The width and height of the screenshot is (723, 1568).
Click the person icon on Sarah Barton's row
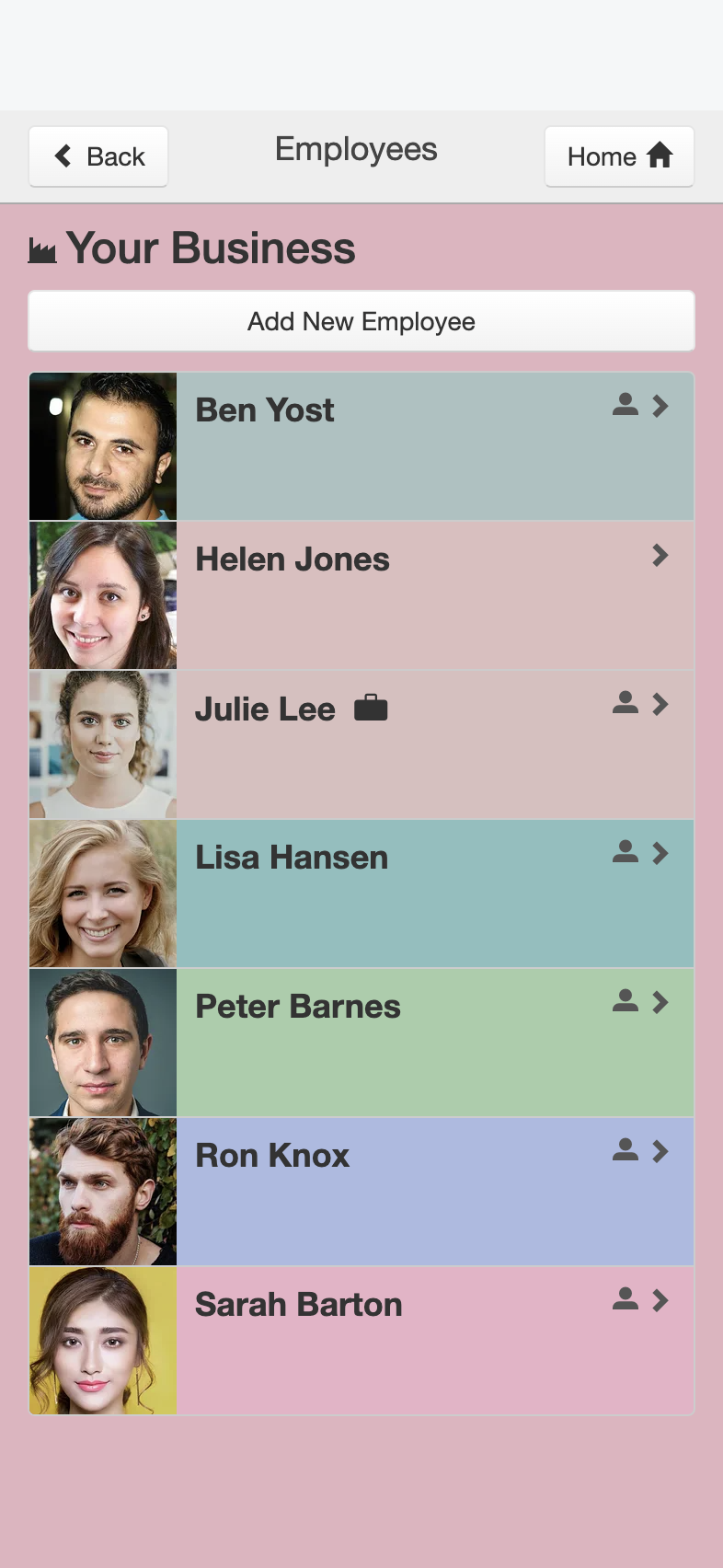tap(625, 1299)
